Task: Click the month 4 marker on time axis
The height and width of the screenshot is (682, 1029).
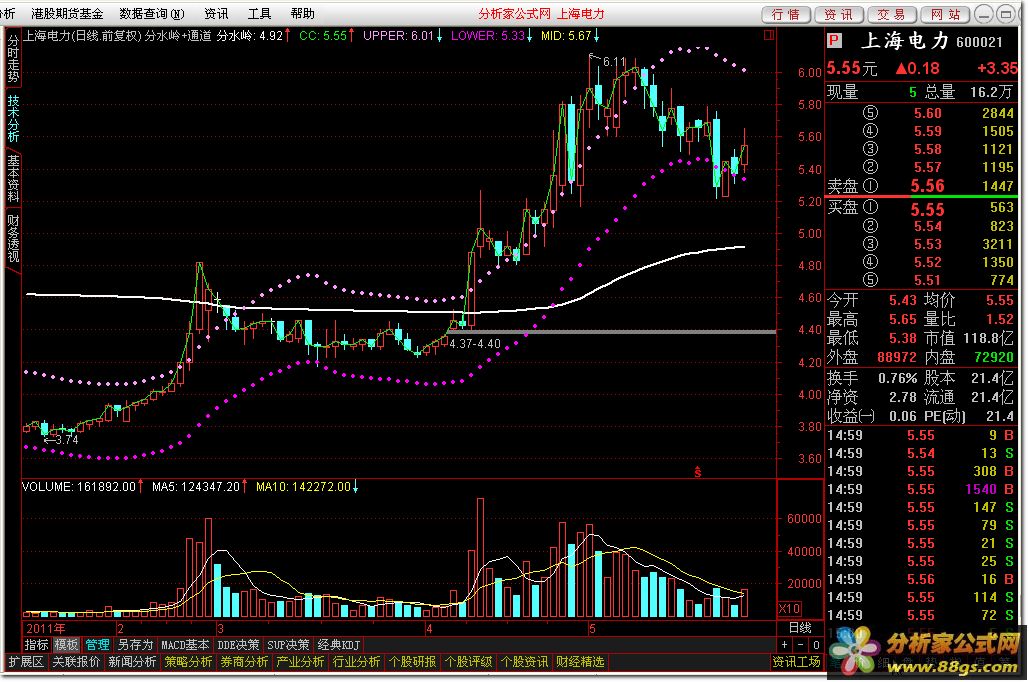Action: click(x=429, y=628)
